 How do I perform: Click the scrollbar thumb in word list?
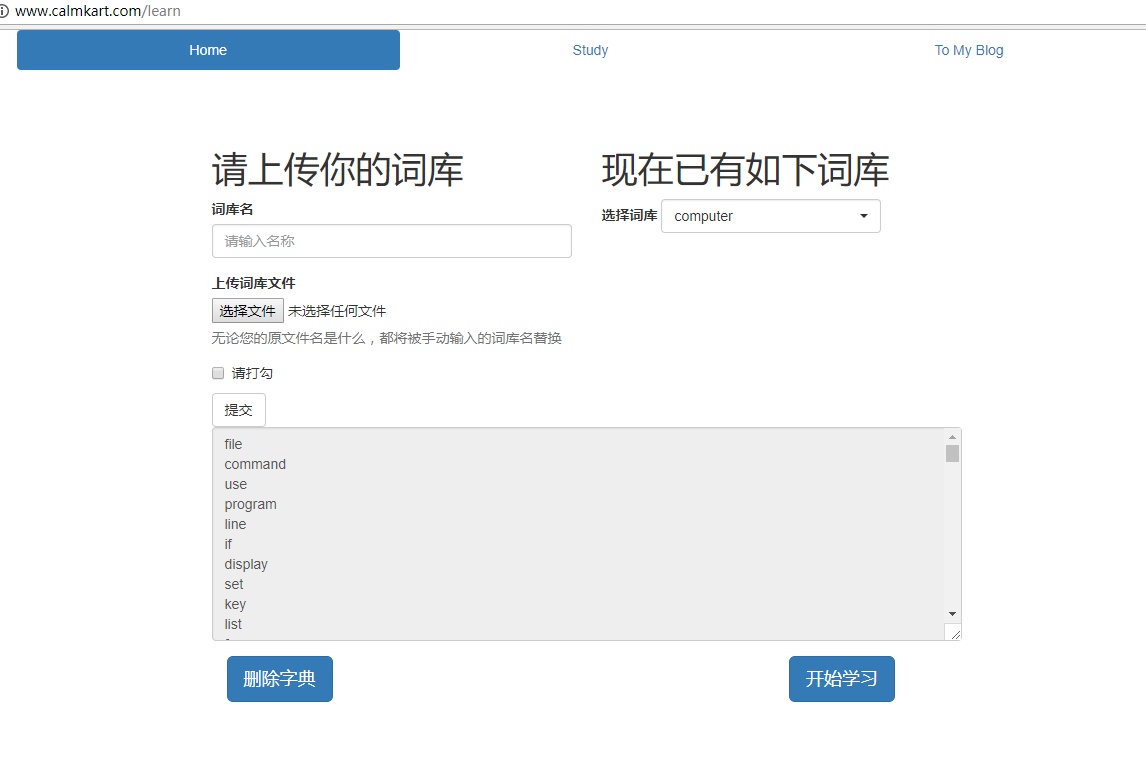click(x=952, y=454)
